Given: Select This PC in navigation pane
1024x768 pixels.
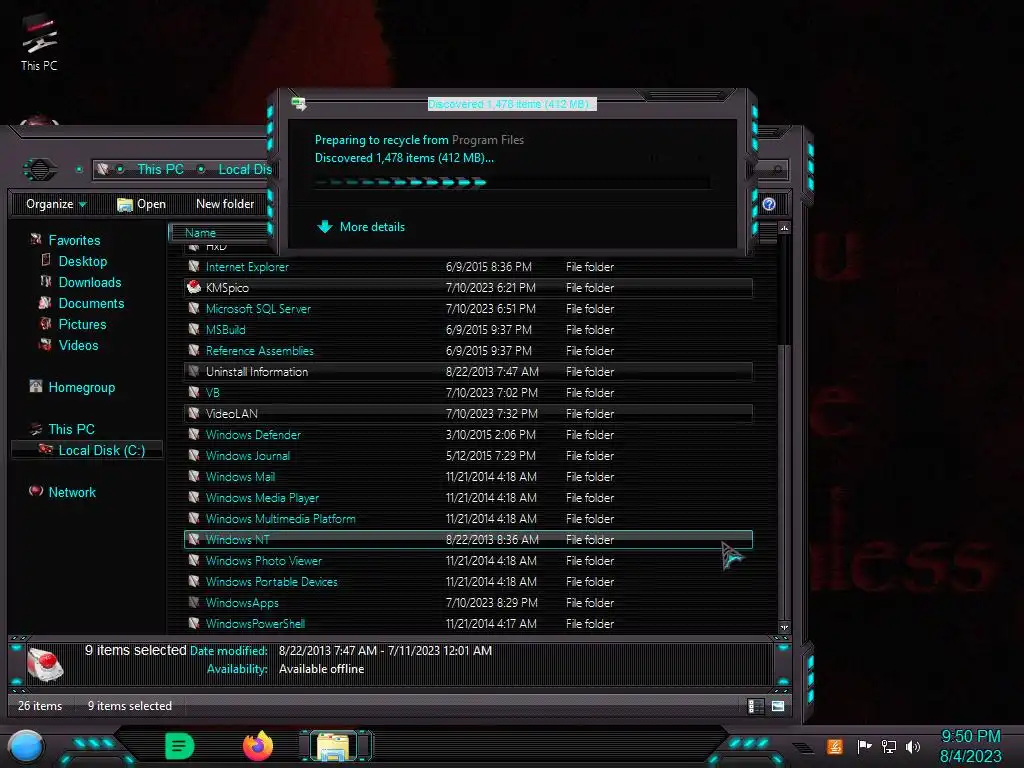Looking at the screenshot, I should pyautogui.click(x=72, y=429).
